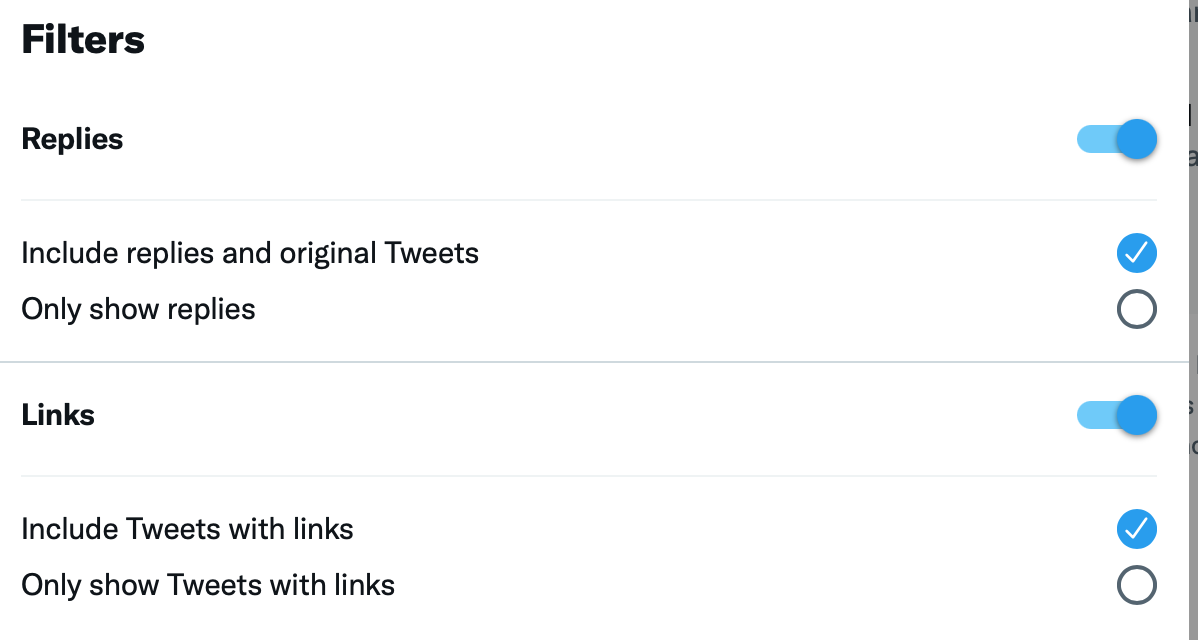Click the light-blue track of the Replies switch
The height and width of the screenshot is (640, 1198).
(x=1092, y=139)
